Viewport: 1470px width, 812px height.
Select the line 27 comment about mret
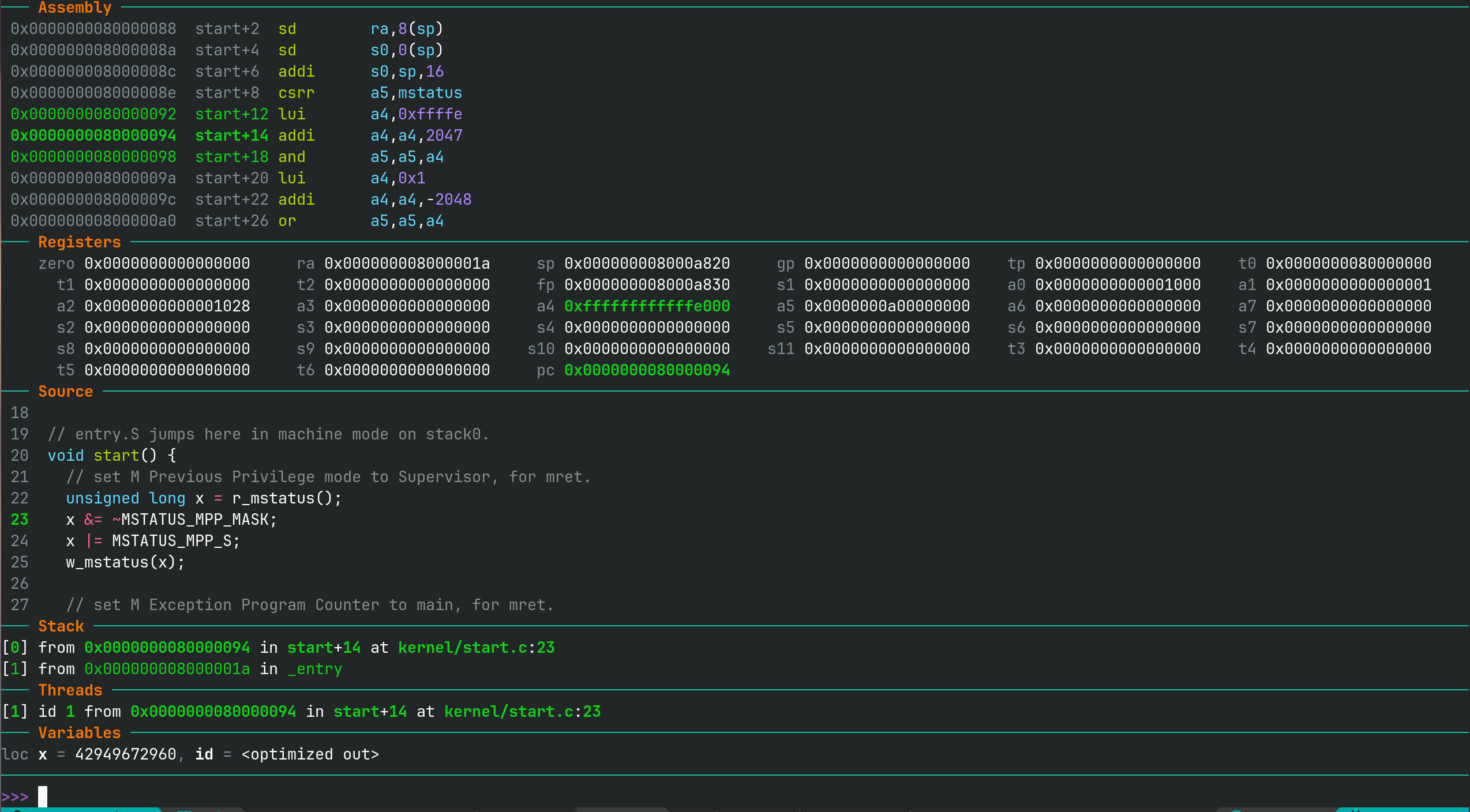310,605
